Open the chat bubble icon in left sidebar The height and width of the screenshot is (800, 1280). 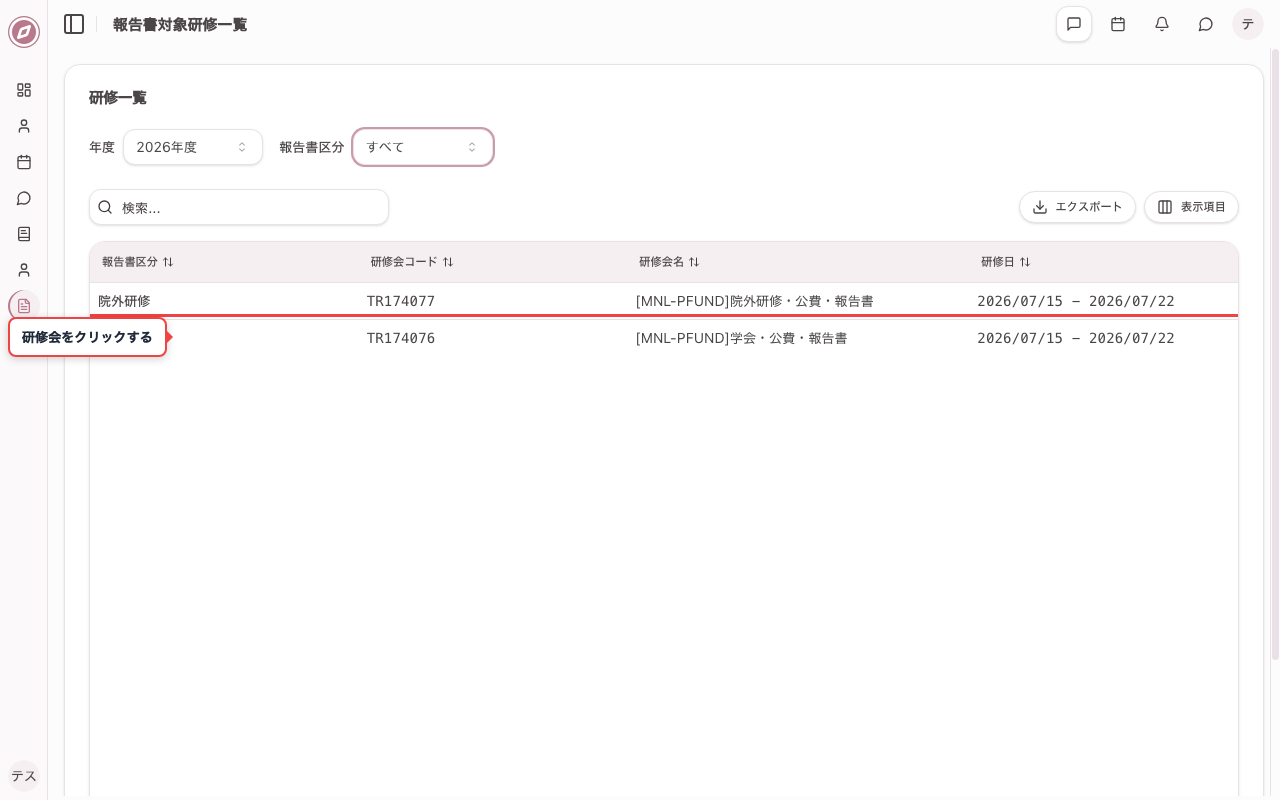coord(24,198)
